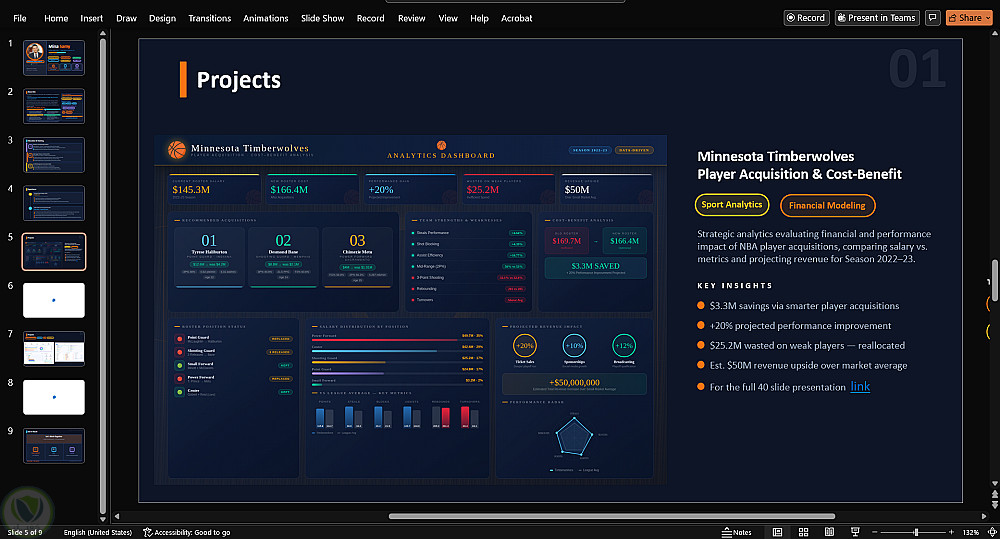This screenshot has width=1000, height=539.
Task: Click the zoom out minus button
Action: click(x=875, y=532)
